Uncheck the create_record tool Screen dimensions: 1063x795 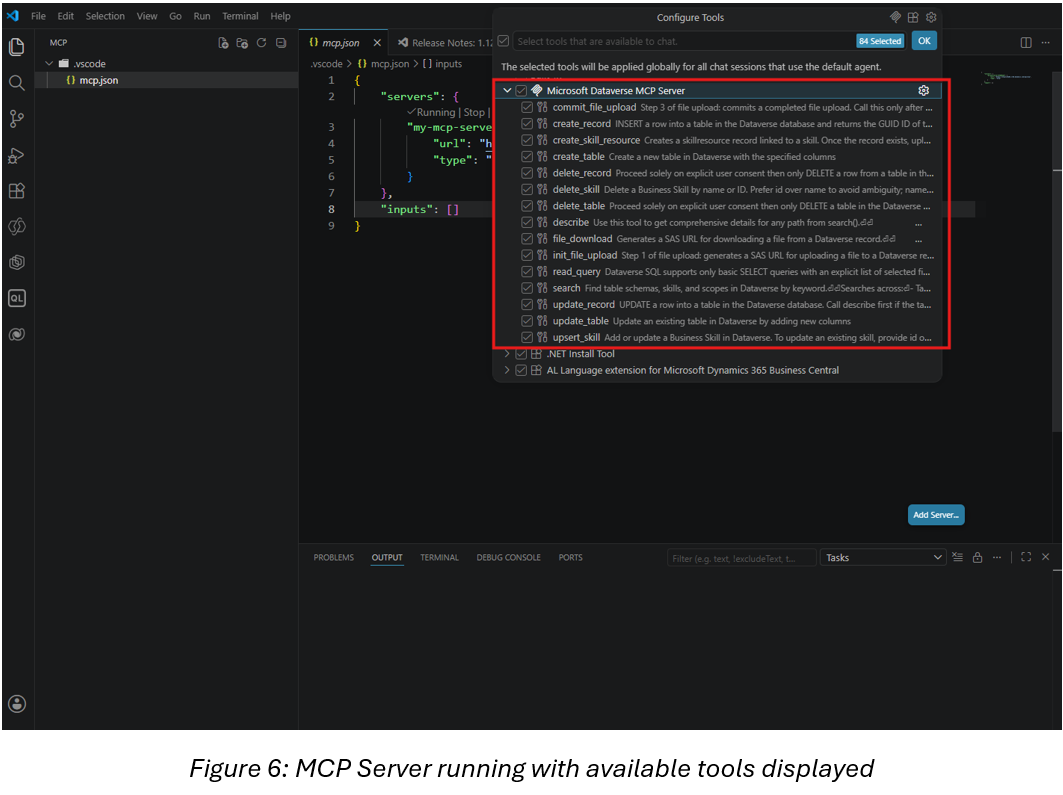coord(527,124)
